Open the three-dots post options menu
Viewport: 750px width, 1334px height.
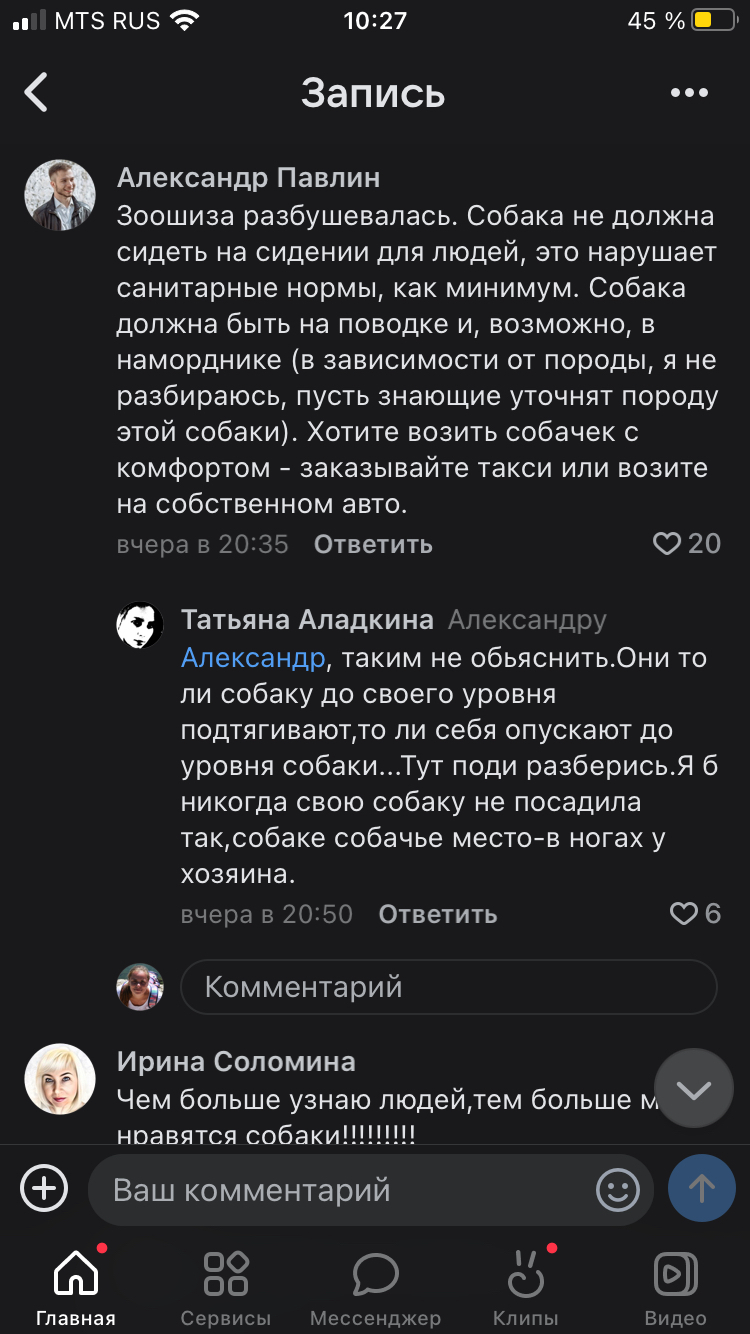(x=689, y=93)
